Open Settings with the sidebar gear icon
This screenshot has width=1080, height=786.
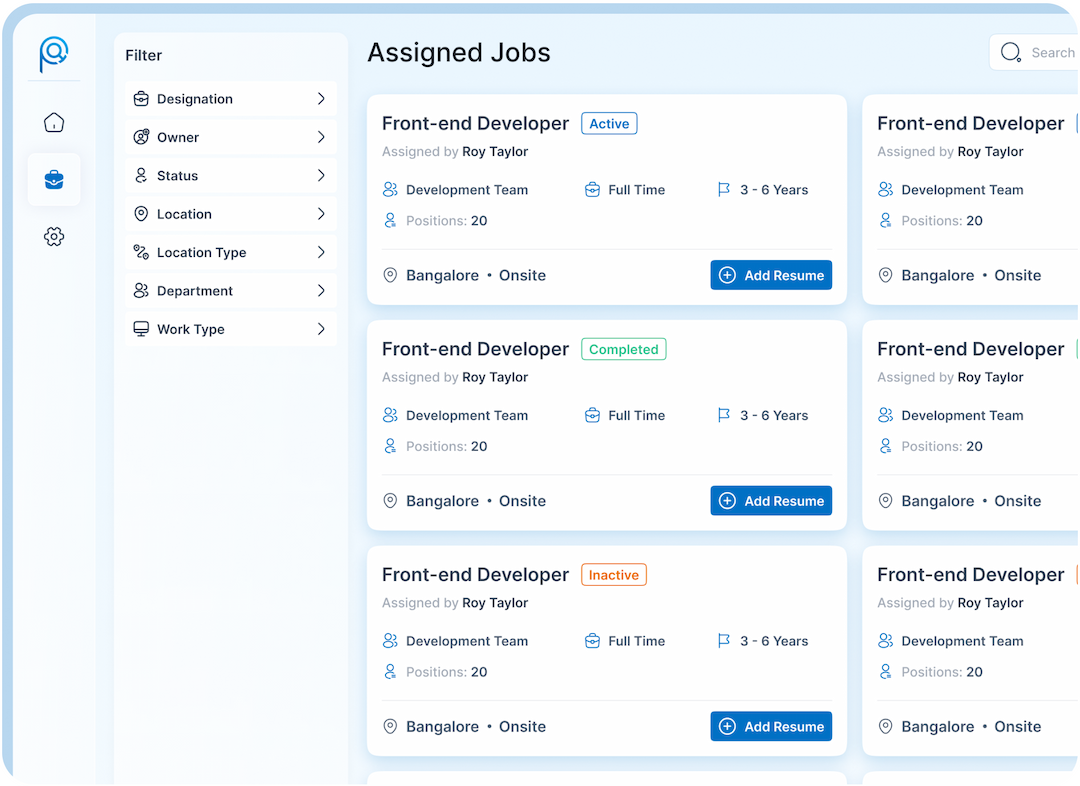coord(54,237)
